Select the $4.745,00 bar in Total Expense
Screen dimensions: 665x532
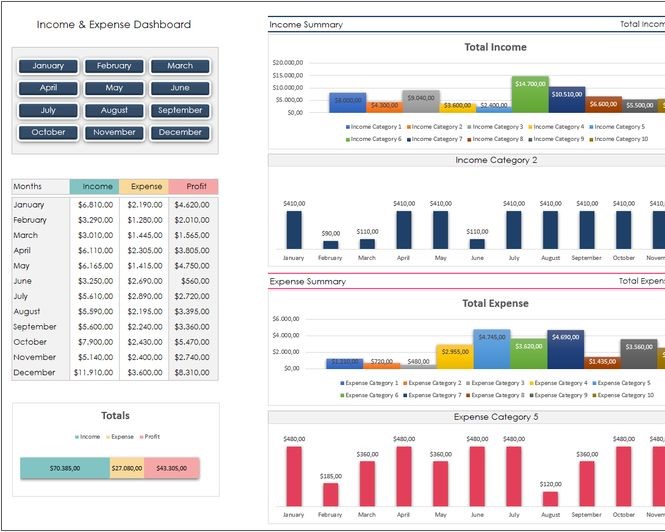(x=491, y=349)
